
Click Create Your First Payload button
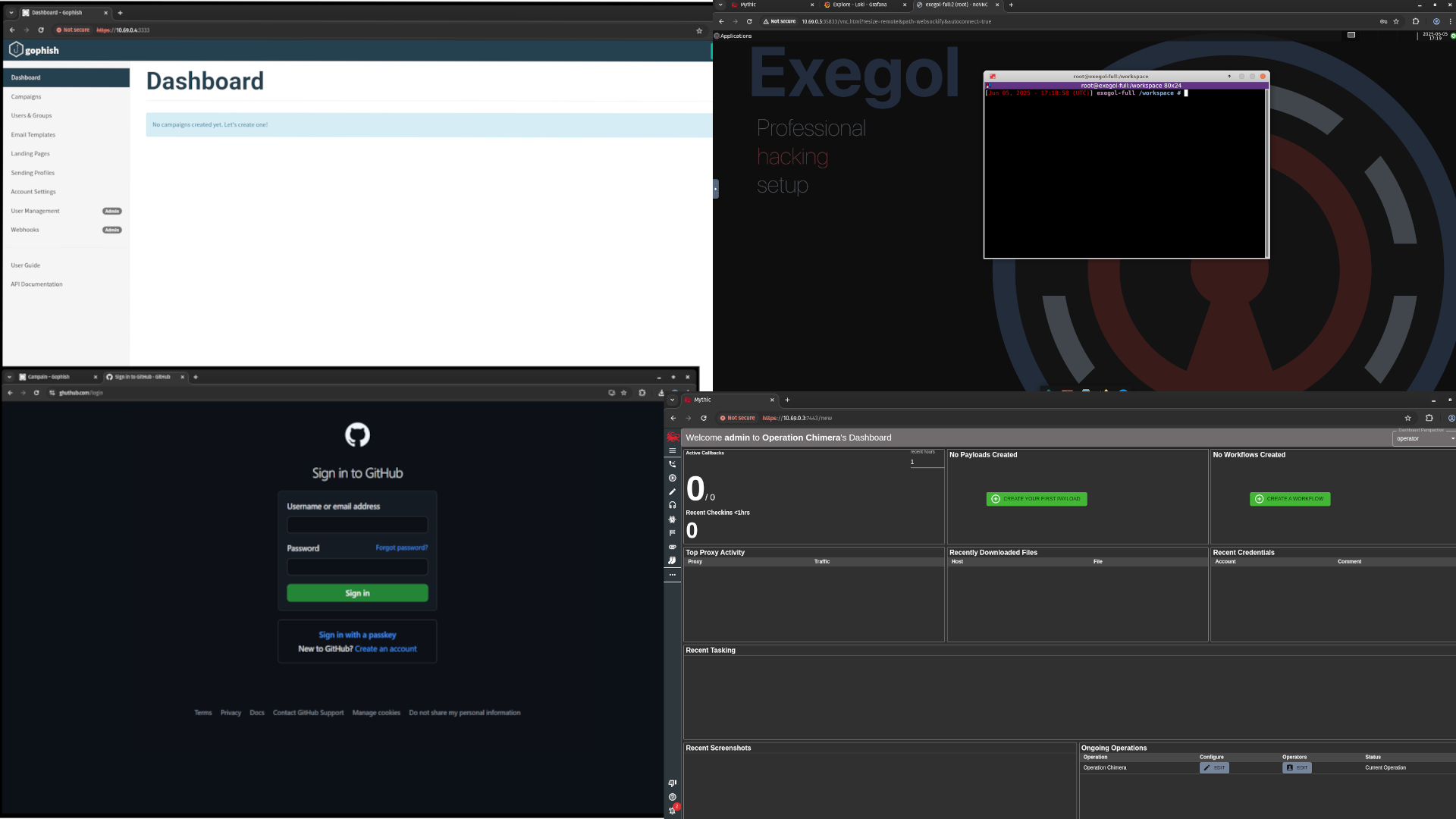[1036, 499]
